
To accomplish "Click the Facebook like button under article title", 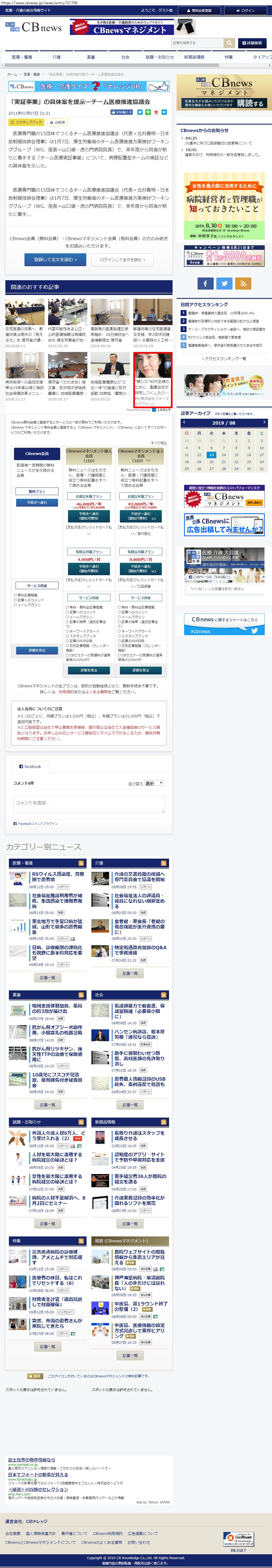I will [x=121, y=112].
